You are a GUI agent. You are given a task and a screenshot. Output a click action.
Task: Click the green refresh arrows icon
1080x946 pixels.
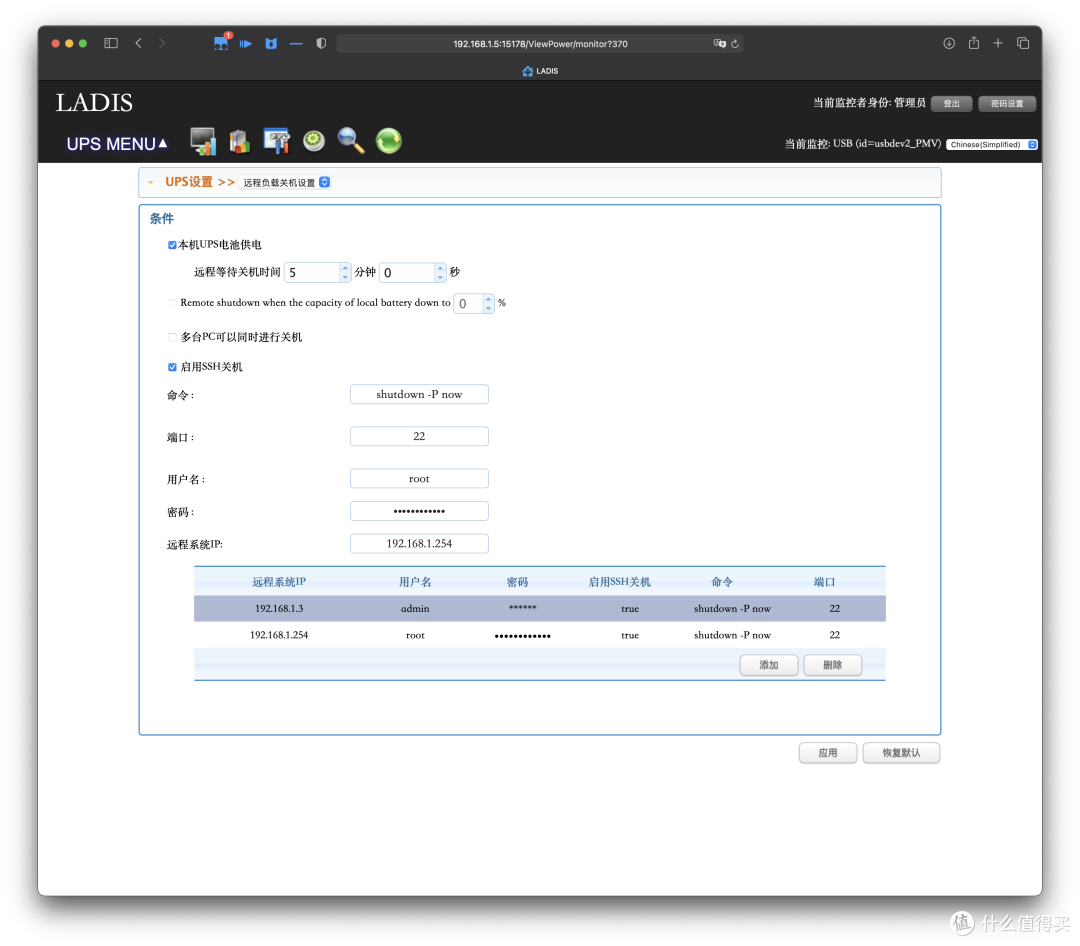388,141
